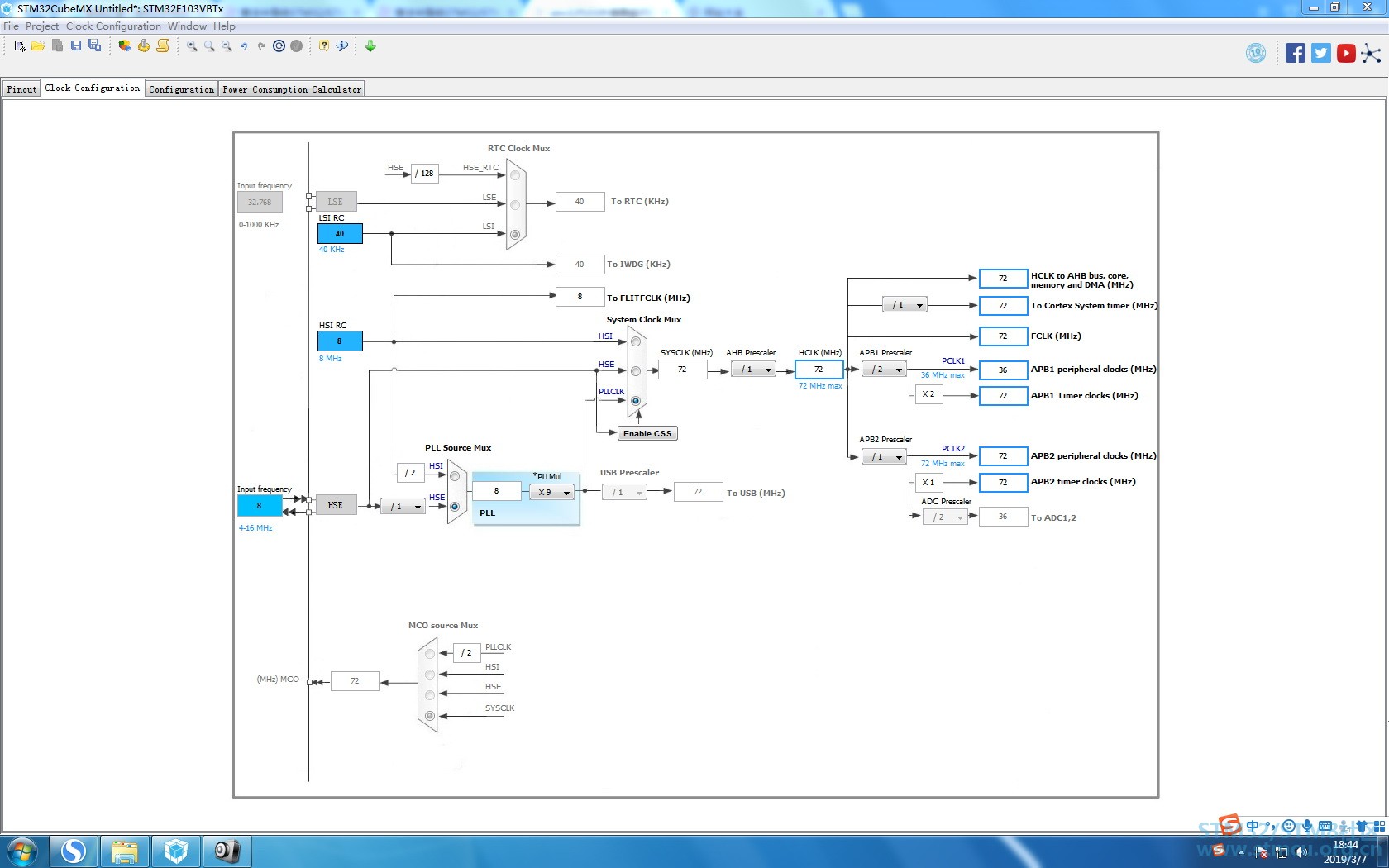Click the Enable CSS button
The image size is (1389, 868).
(x=647, y=433)
